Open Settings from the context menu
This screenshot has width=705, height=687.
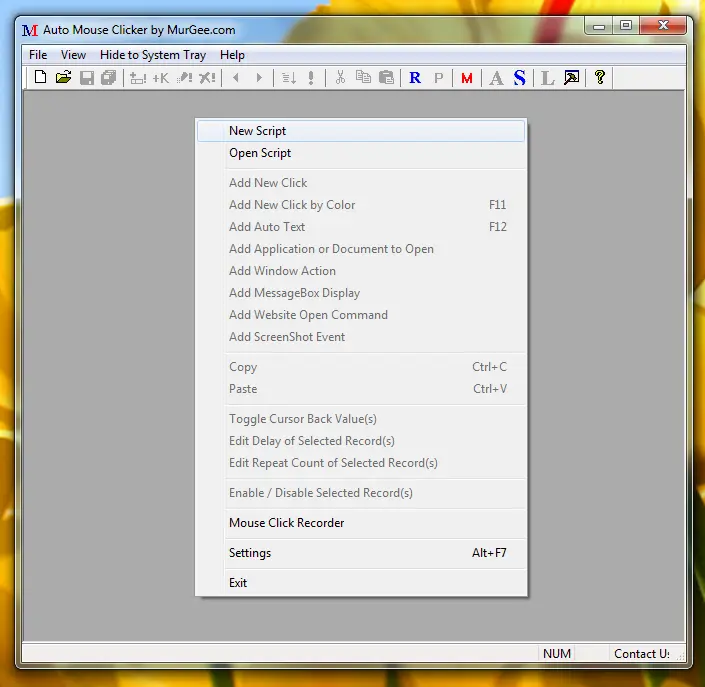tap(250, 553)
